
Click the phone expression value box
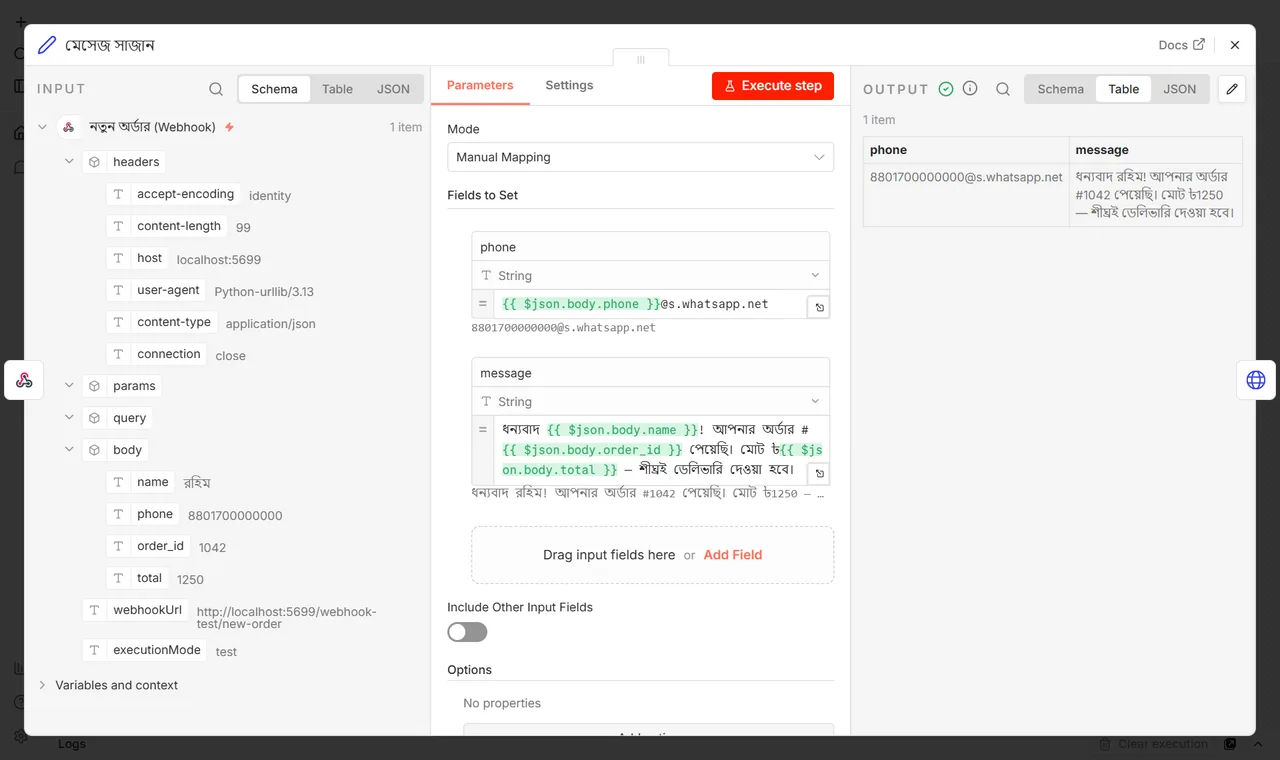(650, 304)
